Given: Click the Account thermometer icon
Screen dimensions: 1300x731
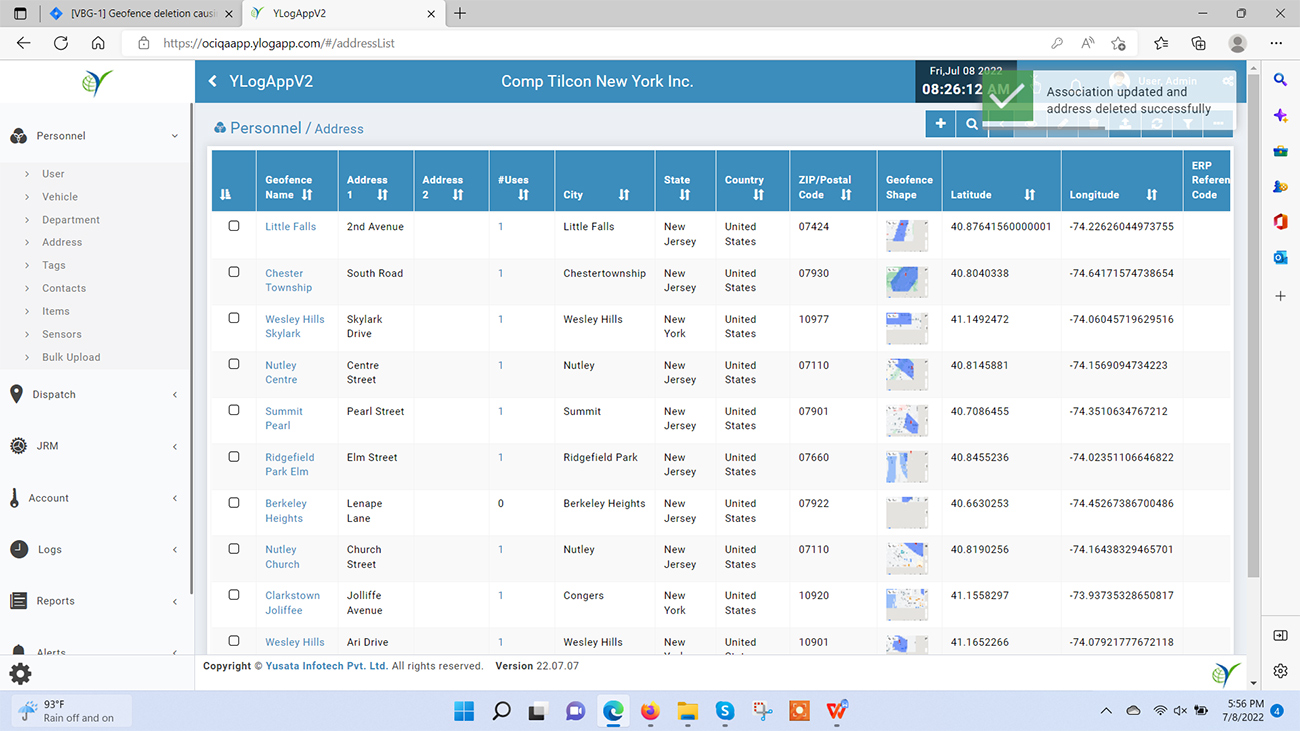Looking at the screenshot, I should pos(15,498).
